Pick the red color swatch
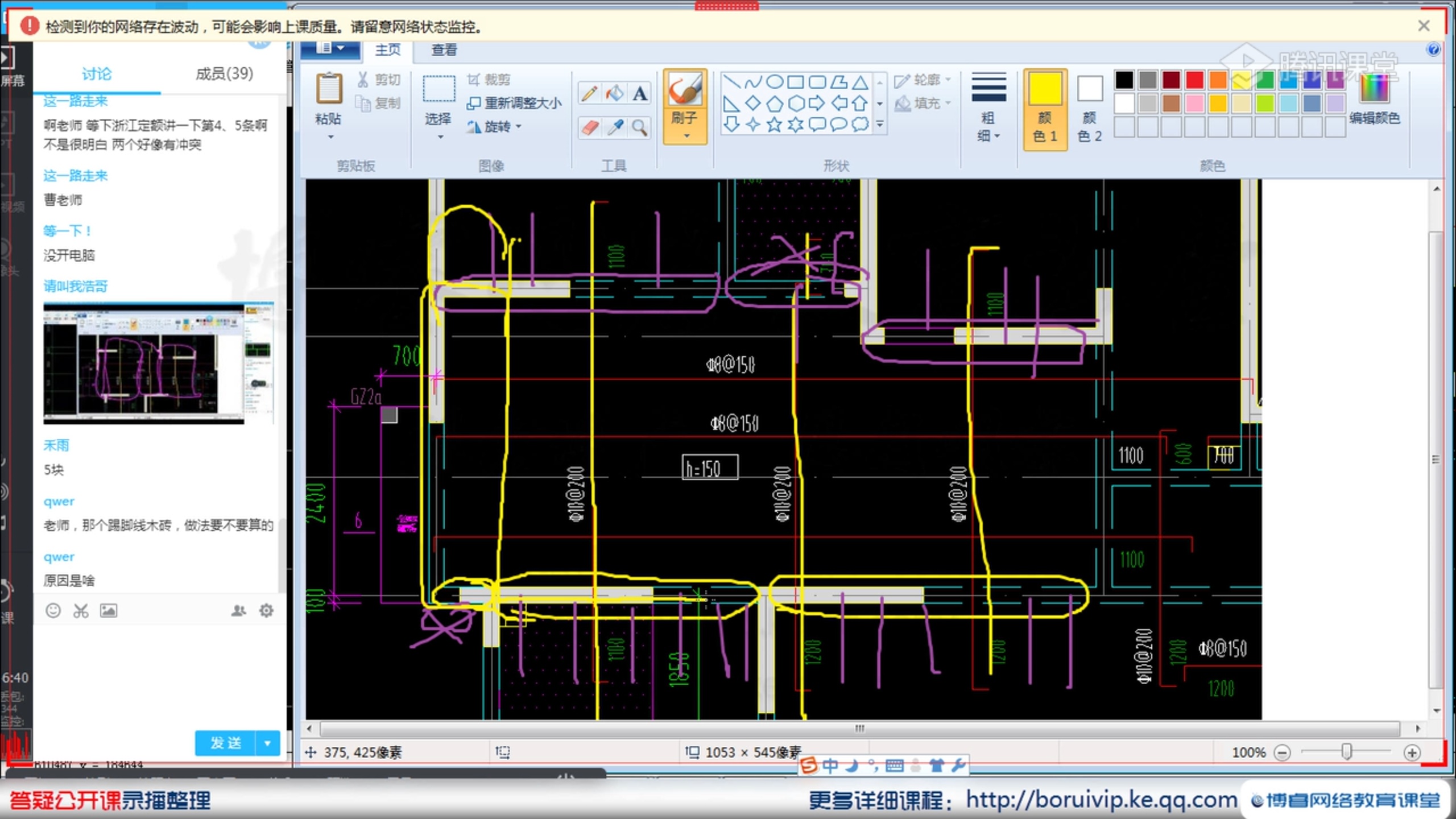1456x819 pixels. 1194,80
